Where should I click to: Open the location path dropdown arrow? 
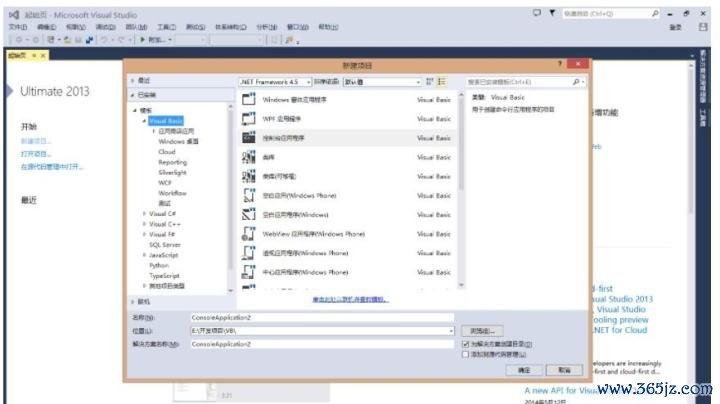point(451,331)
